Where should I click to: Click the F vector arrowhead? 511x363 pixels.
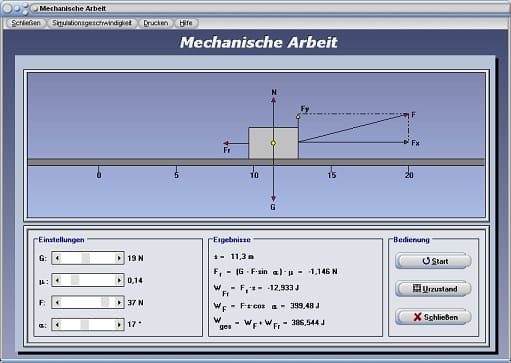coord(406,115)
